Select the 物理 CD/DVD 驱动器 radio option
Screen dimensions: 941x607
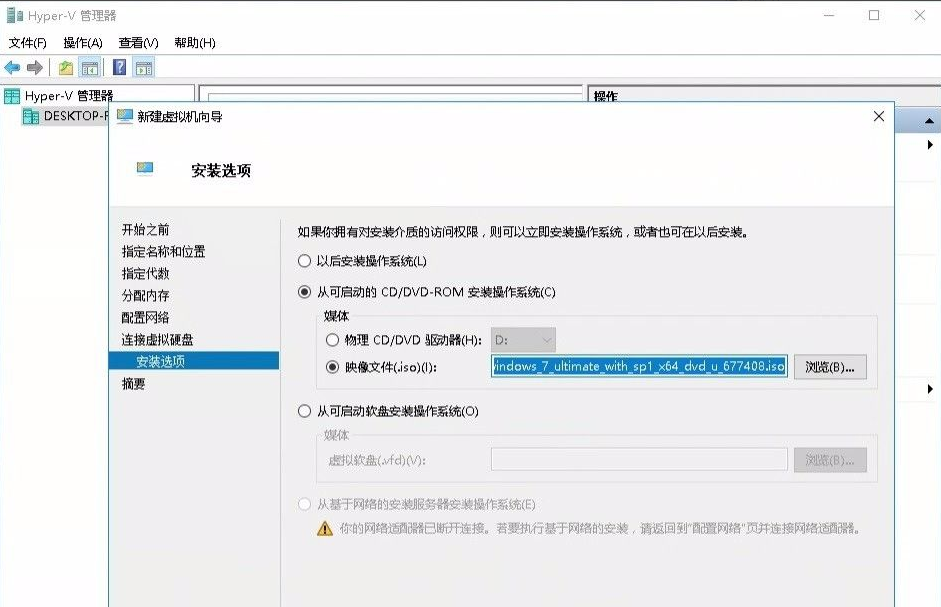(x=332, y=340)
